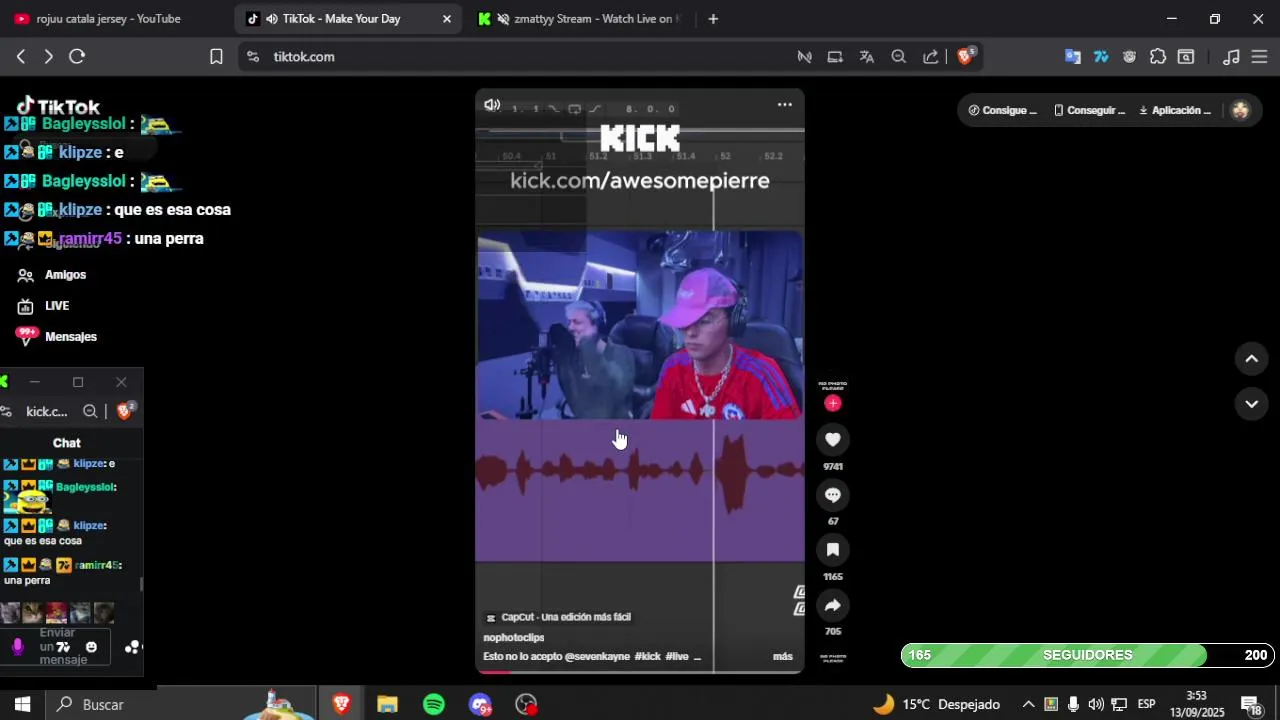Open the video's three-dot options menu
The width and height of the screenshot is (1280, 720).
click(785, 104)
